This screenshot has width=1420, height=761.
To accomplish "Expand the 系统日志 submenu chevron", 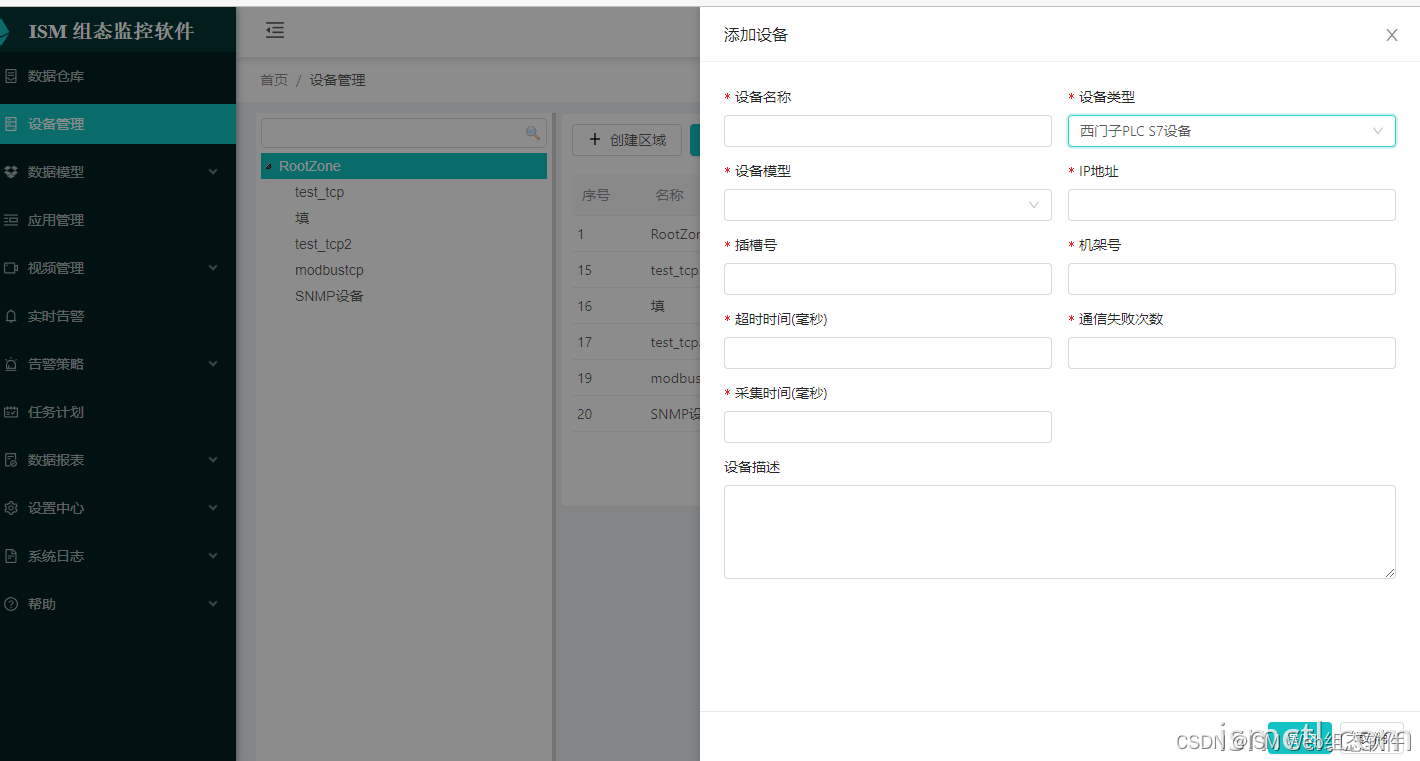I will [213, 556].
